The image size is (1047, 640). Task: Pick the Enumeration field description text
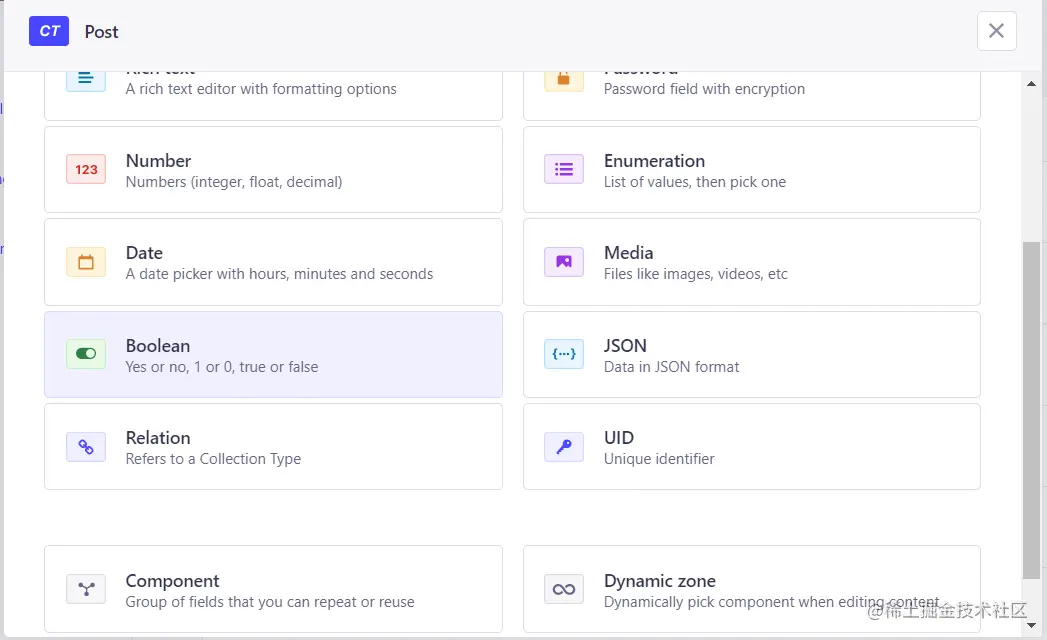[x=695, y=182]
